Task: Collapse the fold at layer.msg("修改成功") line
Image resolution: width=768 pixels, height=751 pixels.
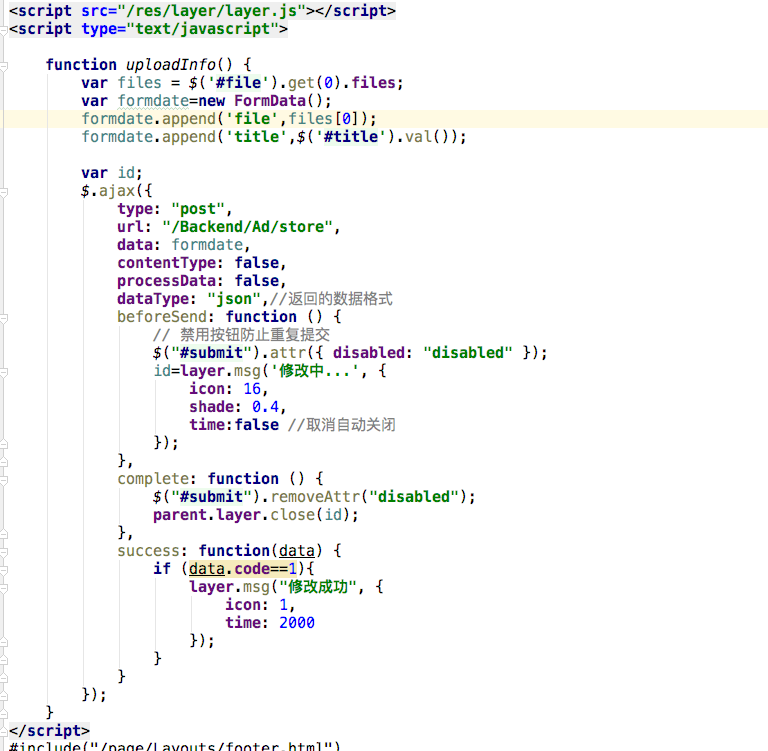Action: pyautogui.click(x=3, y=588)
